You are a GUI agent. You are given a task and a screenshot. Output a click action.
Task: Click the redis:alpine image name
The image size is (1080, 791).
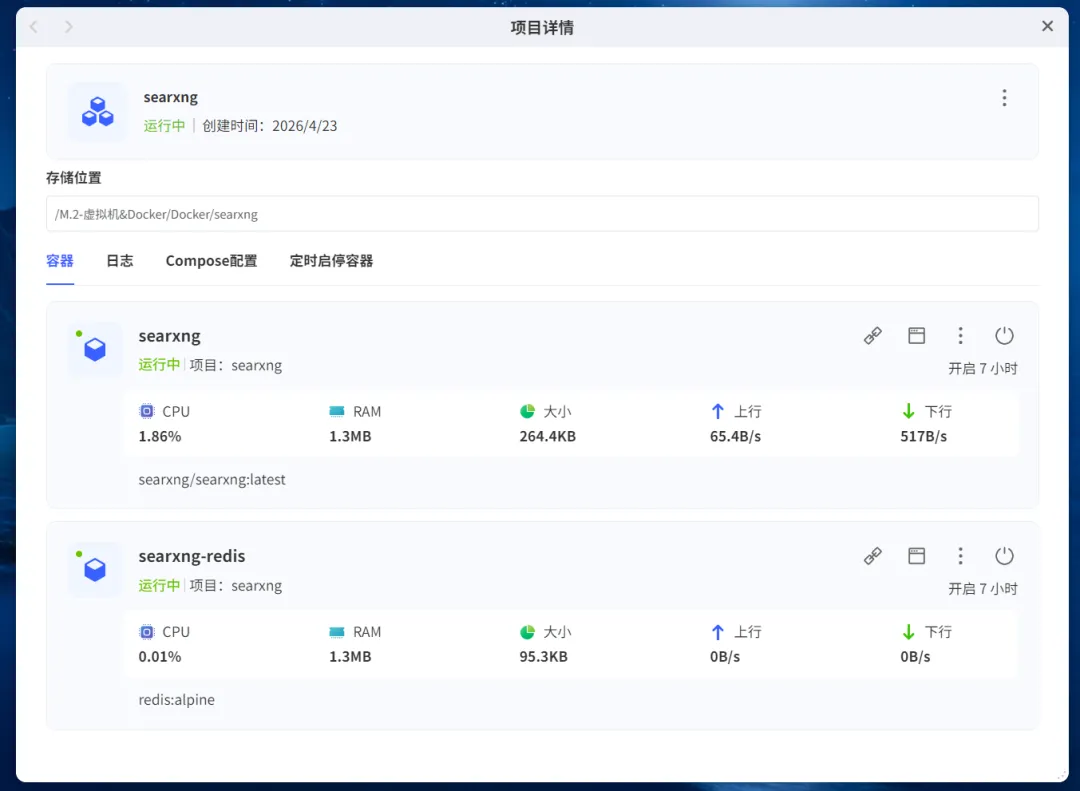(x=176, y=700)
